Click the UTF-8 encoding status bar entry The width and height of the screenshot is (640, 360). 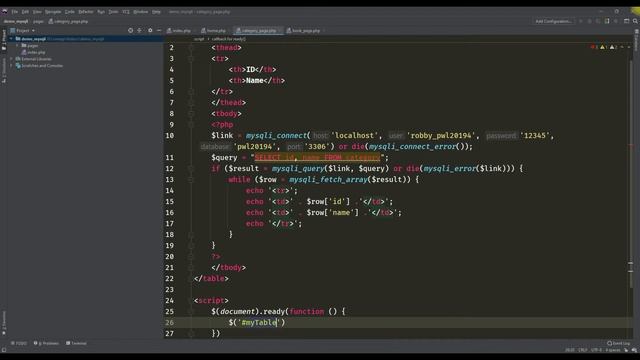coord(596,350)
